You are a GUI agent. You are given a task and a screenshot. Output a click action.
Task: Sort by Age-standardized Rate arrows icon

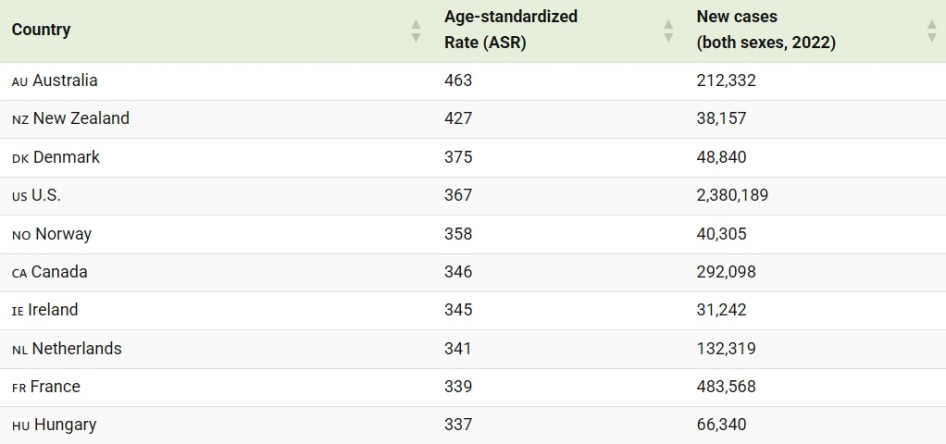(x=668, y=31)
